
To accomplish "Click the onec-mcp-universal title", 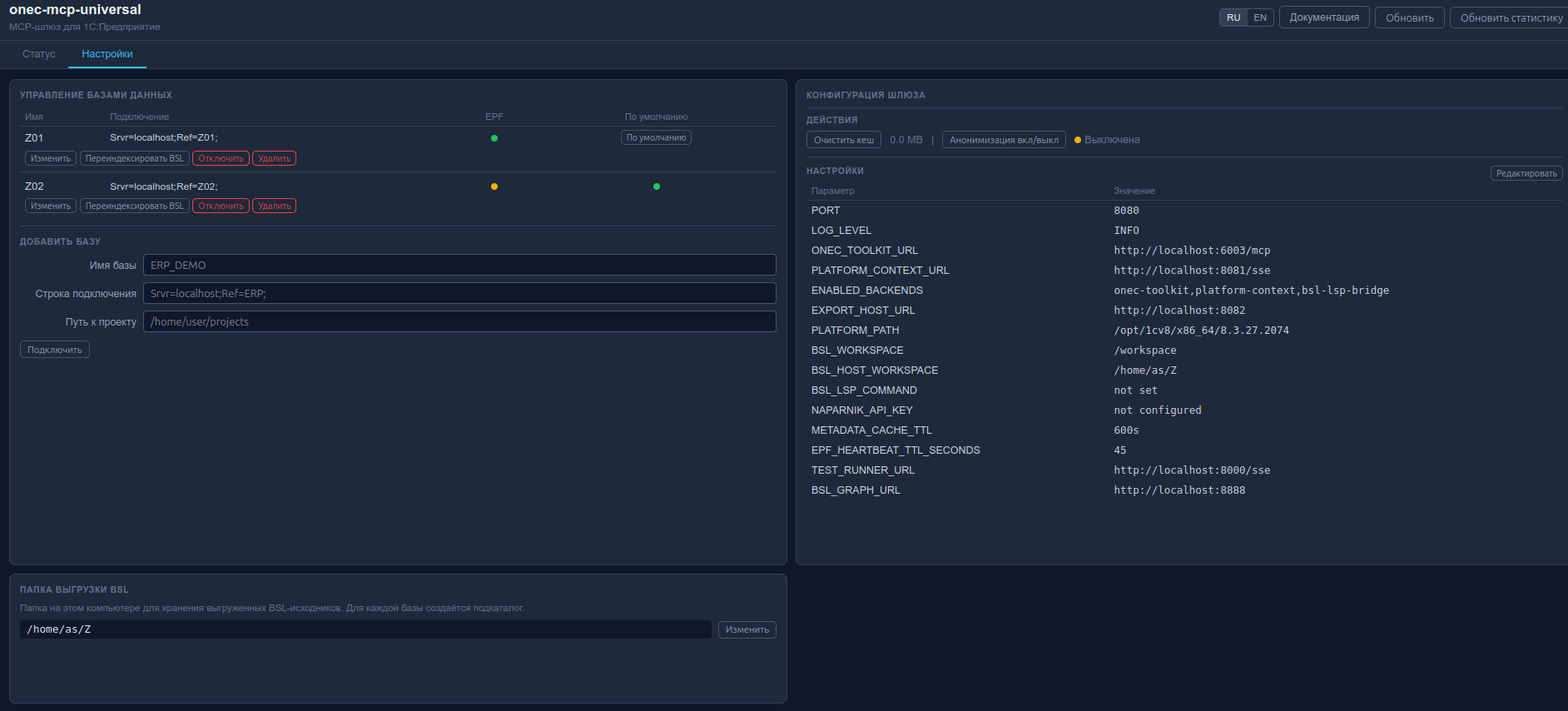I will tap(75, 10).
